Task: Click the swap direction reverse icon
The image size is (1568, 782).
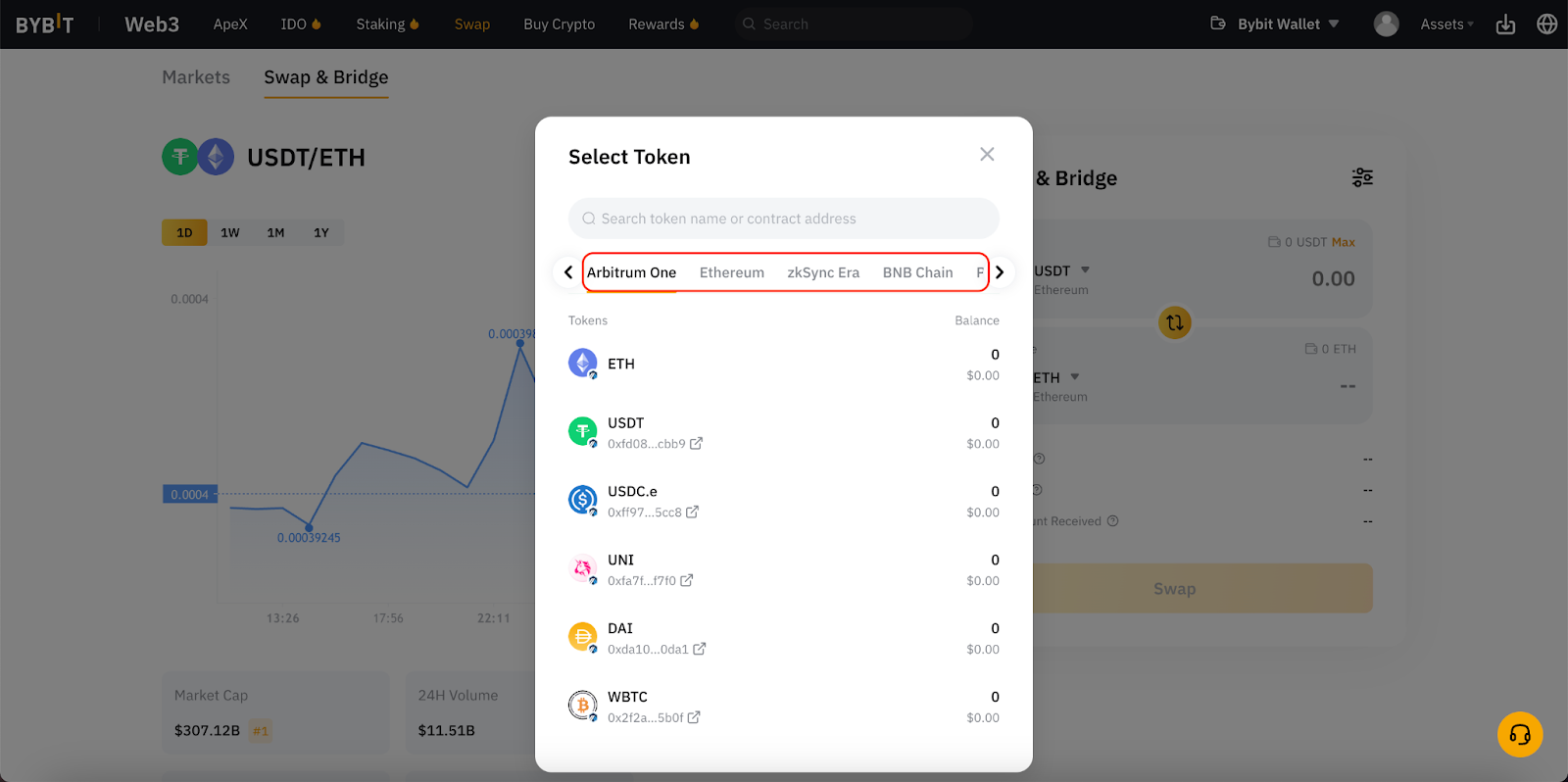Action: click(x=1175, y=322)
